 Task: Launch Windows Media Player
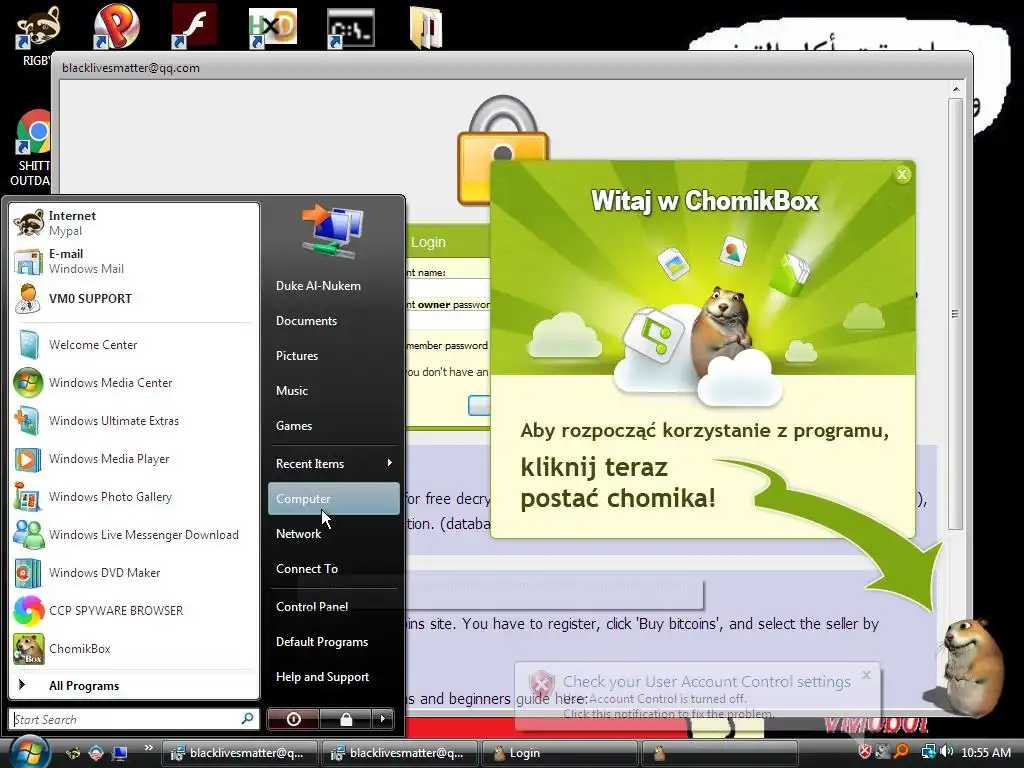coord(134,458)
